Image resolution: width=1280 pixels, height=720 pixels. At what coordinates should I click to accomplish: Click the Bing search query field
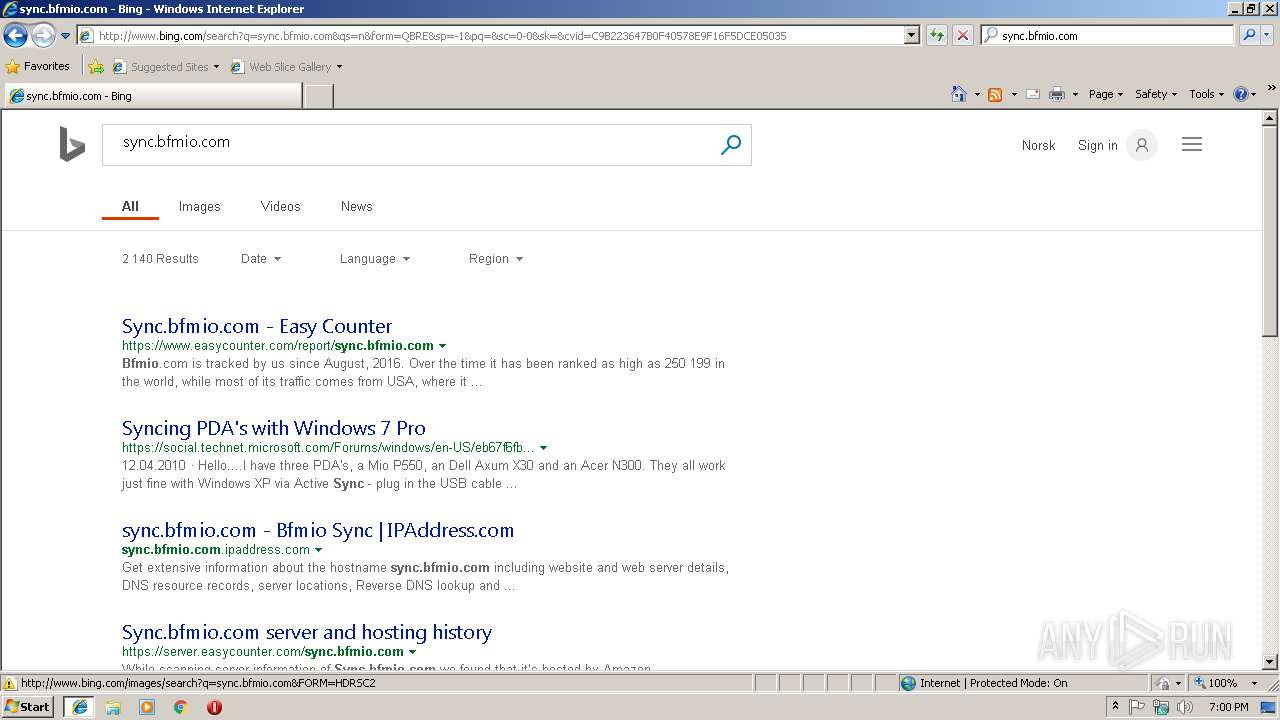coord(410,144)
